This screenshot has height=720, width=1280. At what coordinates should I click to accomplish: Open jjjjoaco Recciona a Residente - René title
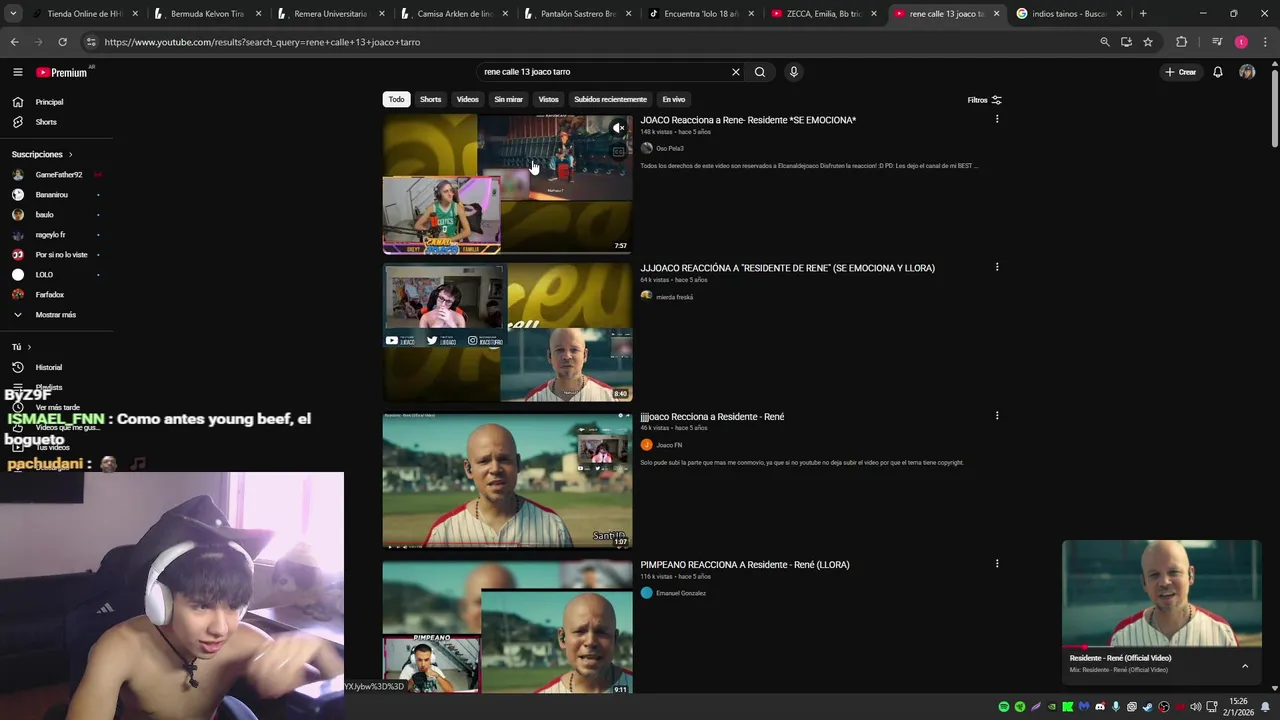(712, 416)
